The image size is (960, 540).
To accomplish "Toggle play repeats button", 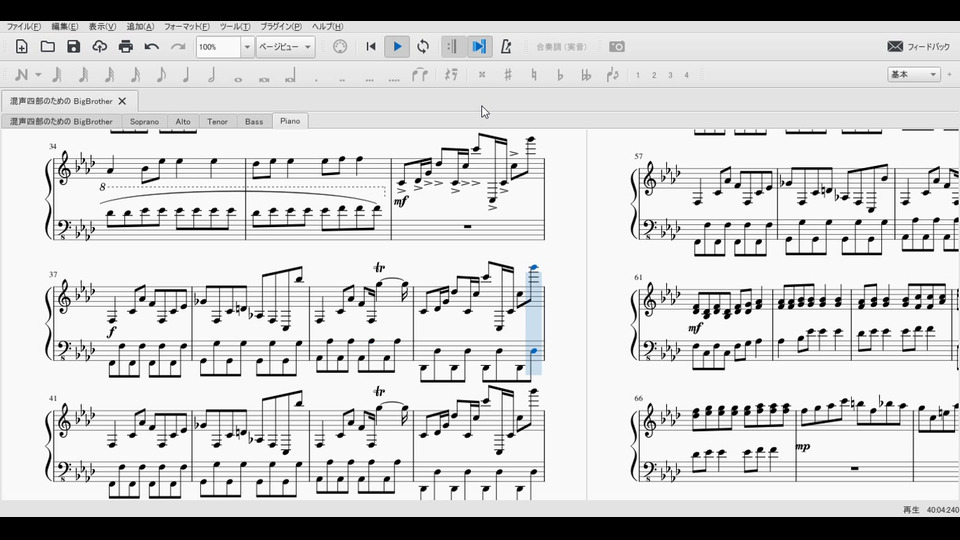I will tap(452, 47).
